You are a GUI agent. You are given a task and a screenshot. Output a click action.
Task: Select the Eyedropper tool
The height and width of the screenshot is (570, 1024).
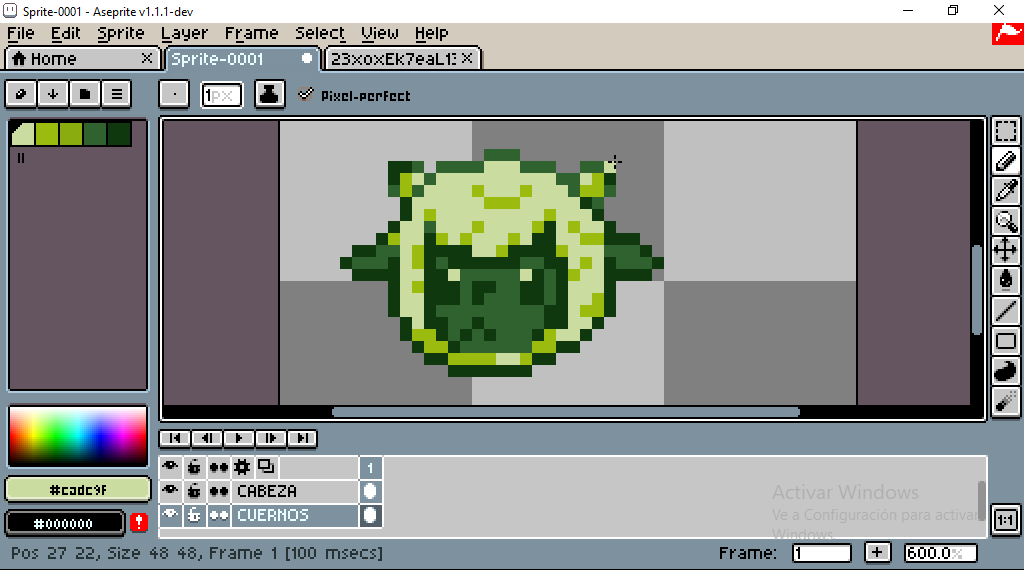click(x=1006, y=191)
